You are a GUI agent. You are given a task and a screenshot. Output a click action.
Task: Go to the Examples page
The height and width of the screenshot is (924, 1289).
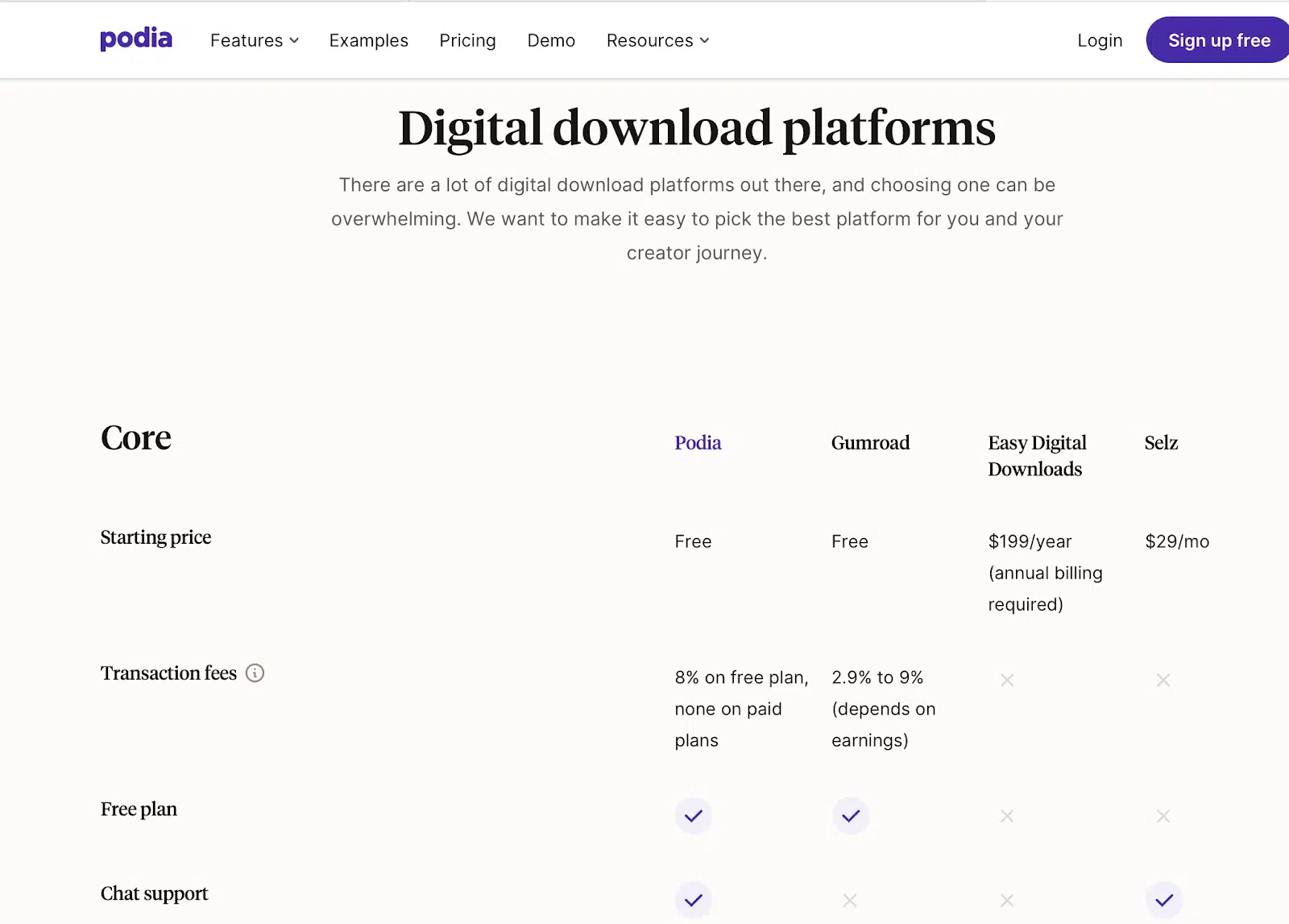(368, 40)
